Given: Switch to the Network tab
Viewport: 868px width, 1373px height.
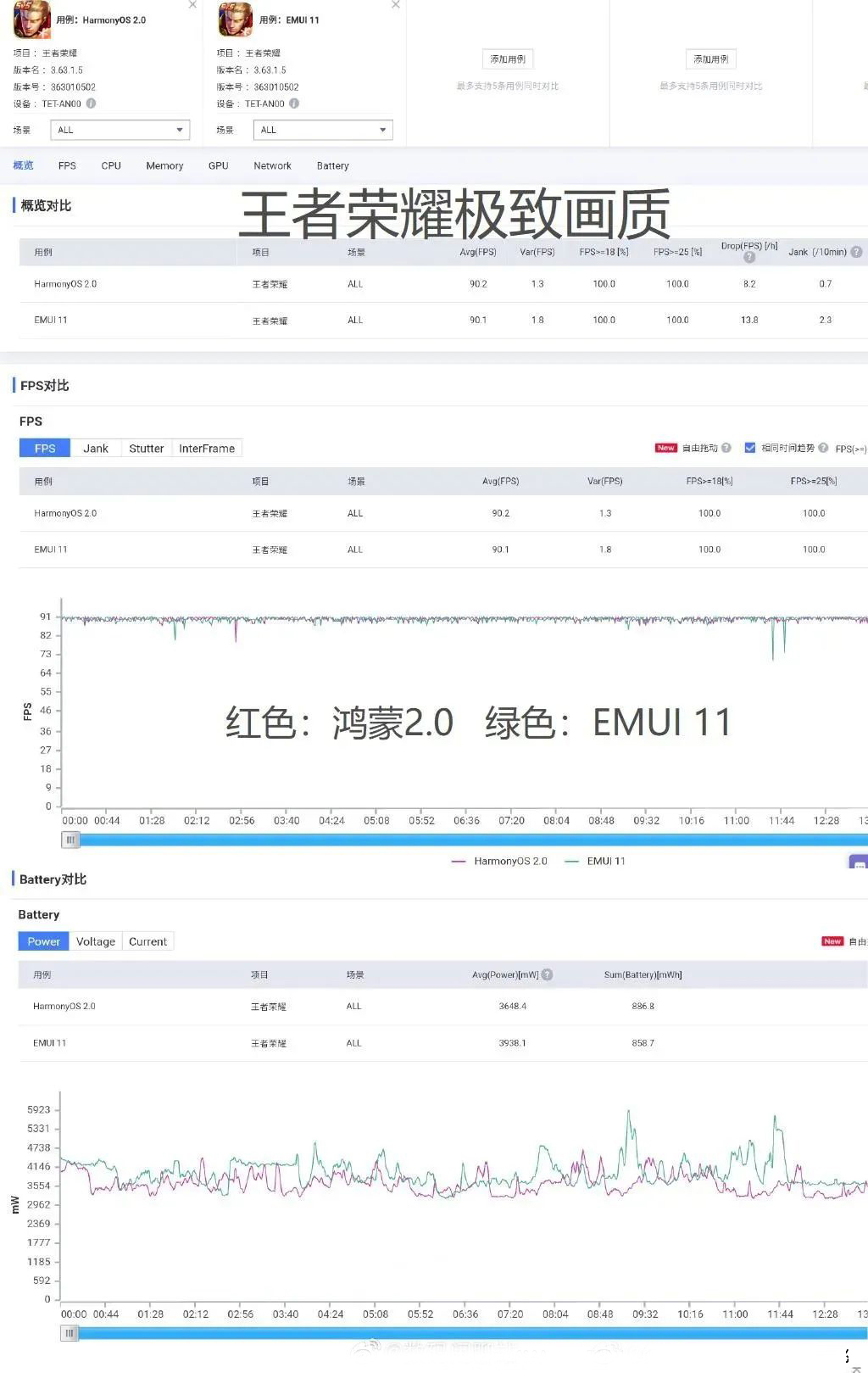Looking at the screenshot, I should coord(272,165).
